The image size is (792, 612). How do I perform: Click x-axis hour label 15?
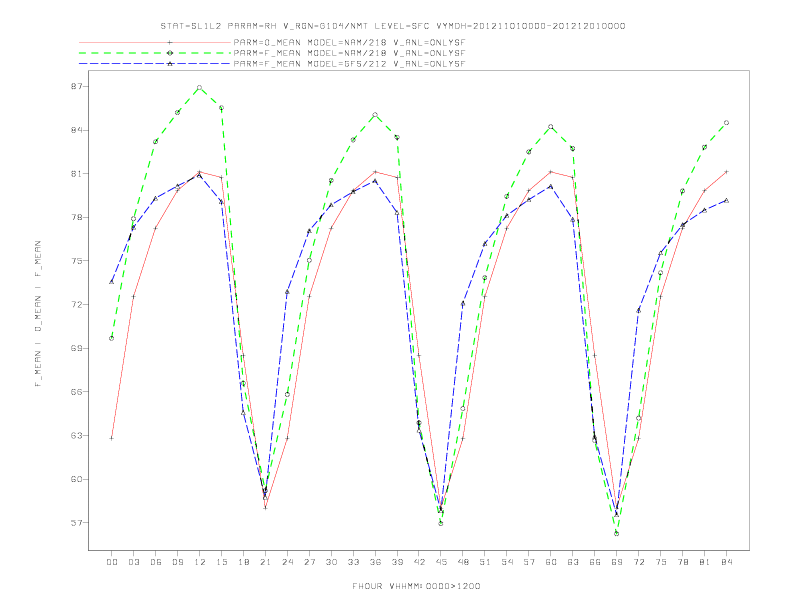pyautogui.click(x=221, y=562)
